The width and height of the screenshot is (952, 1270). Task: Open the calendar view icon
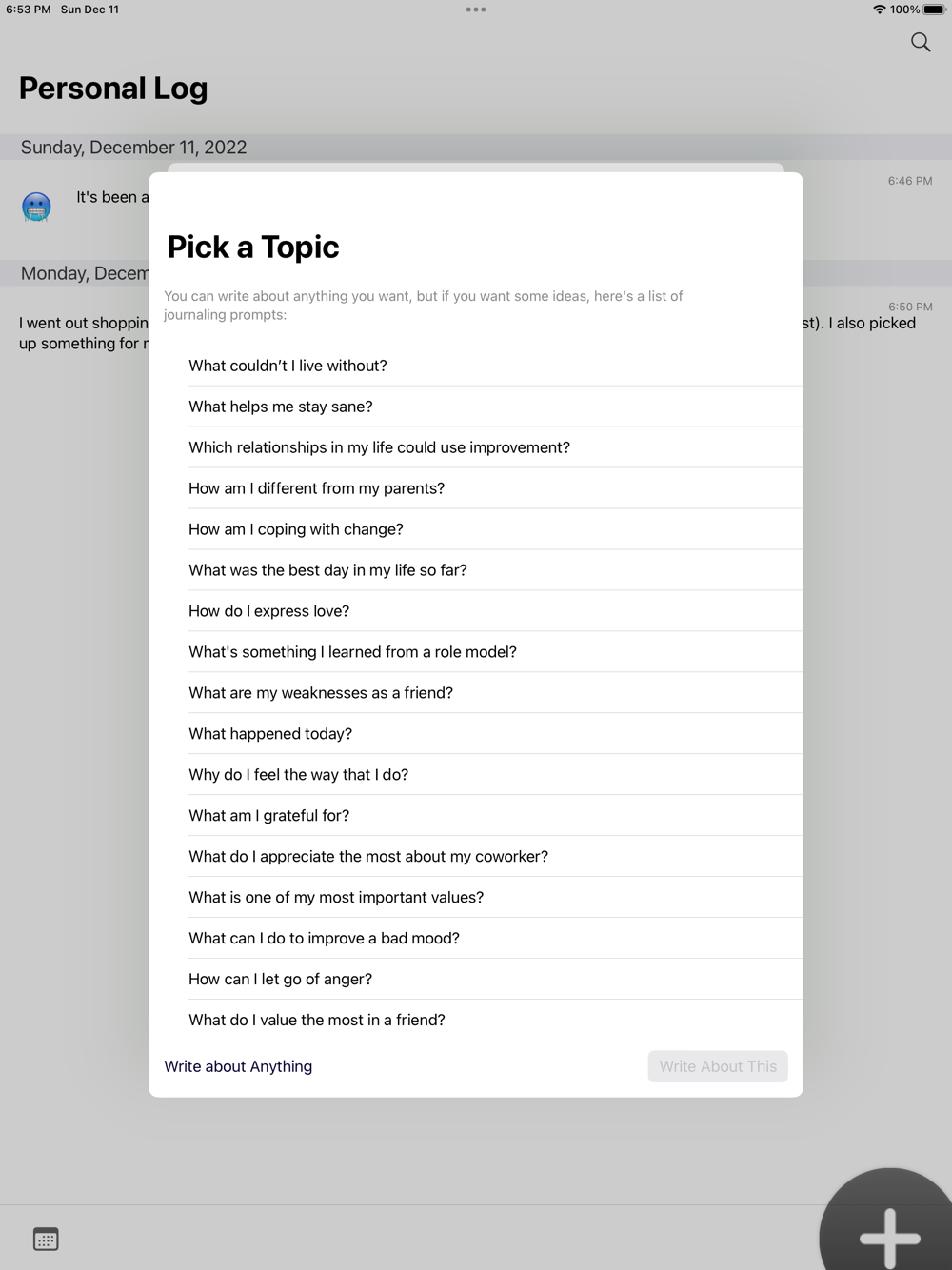tap(46, 1239)
